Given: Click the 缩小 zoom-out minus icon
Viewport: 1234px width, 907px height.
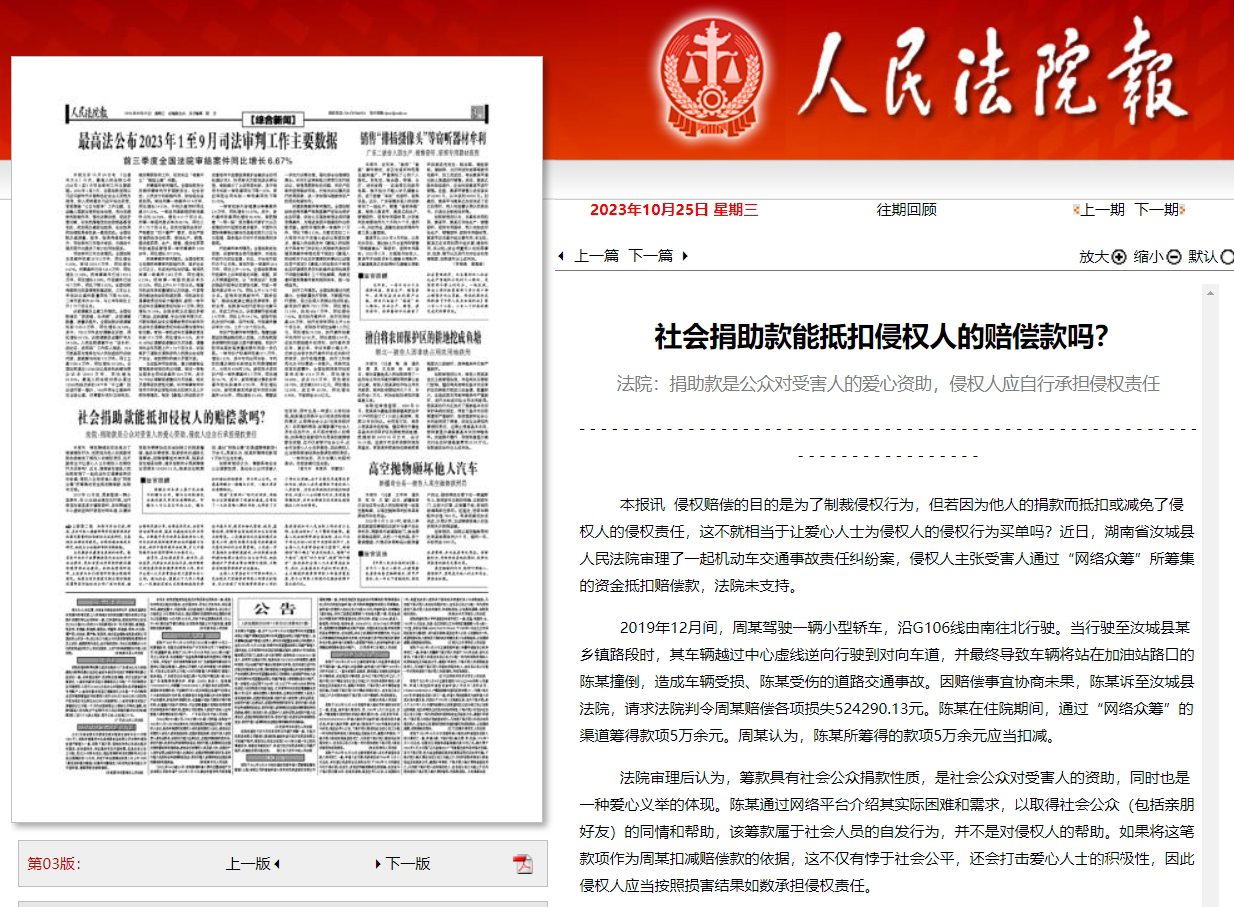Looking at the screenshot, I should (1174, 257).
